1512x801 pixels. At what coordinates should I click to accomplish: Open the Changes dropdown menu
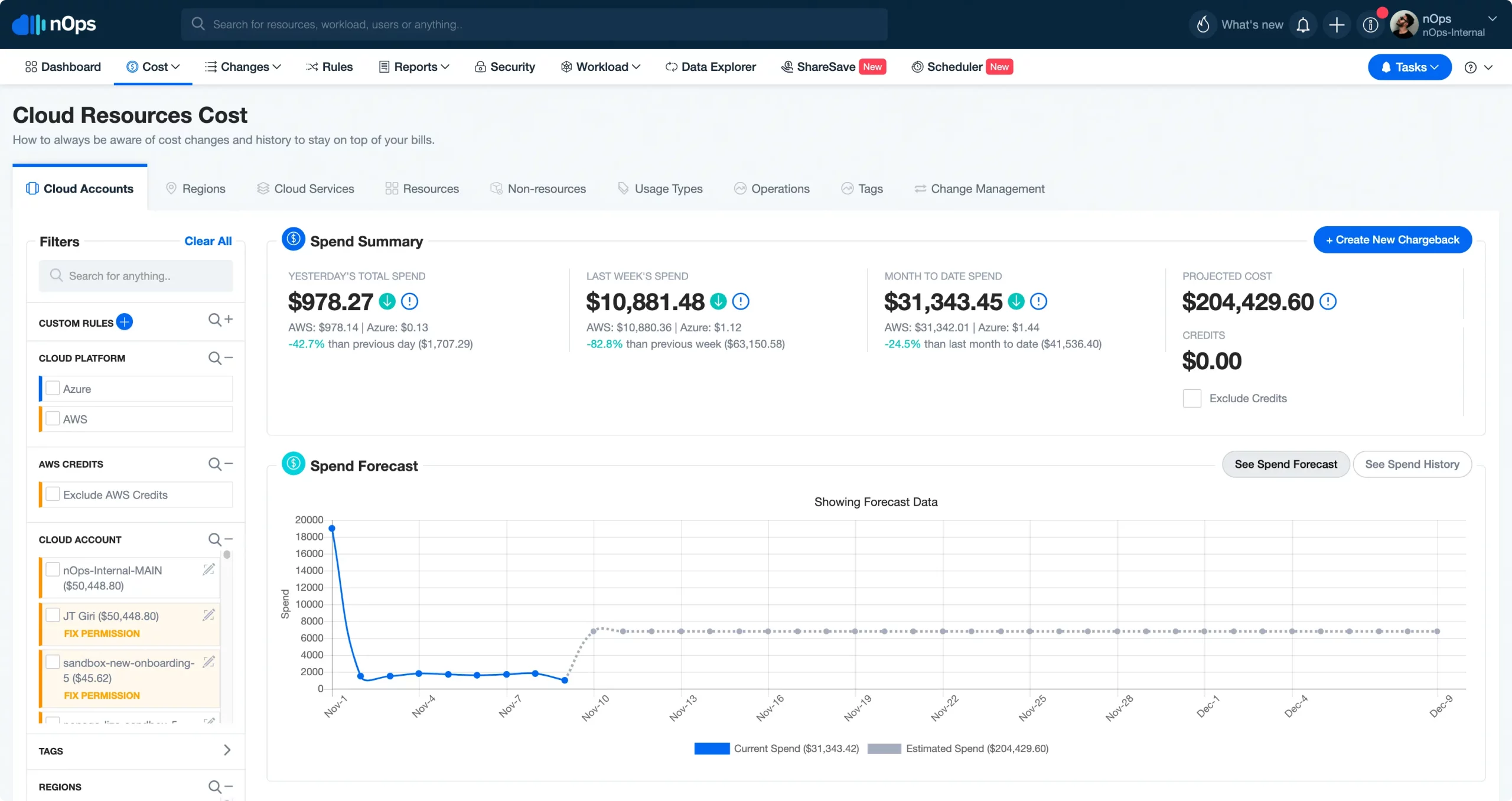point(243,67)
